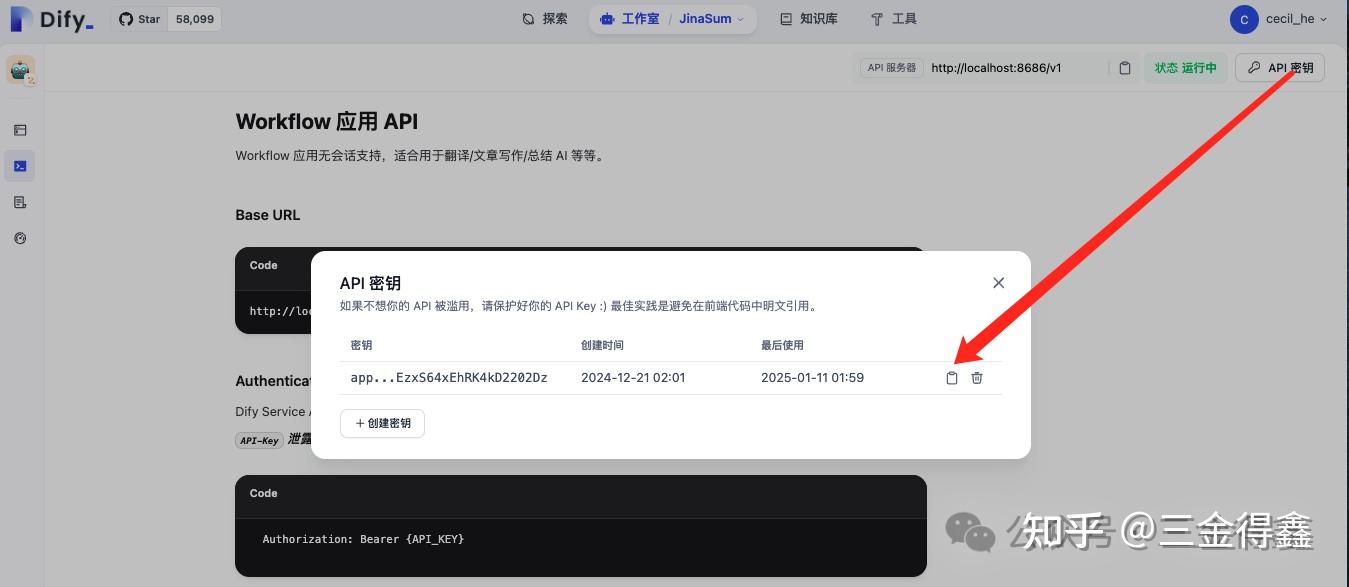1349x587 pixels.
Task: Close the API 密钥 dialog
Action: point(997,282)
